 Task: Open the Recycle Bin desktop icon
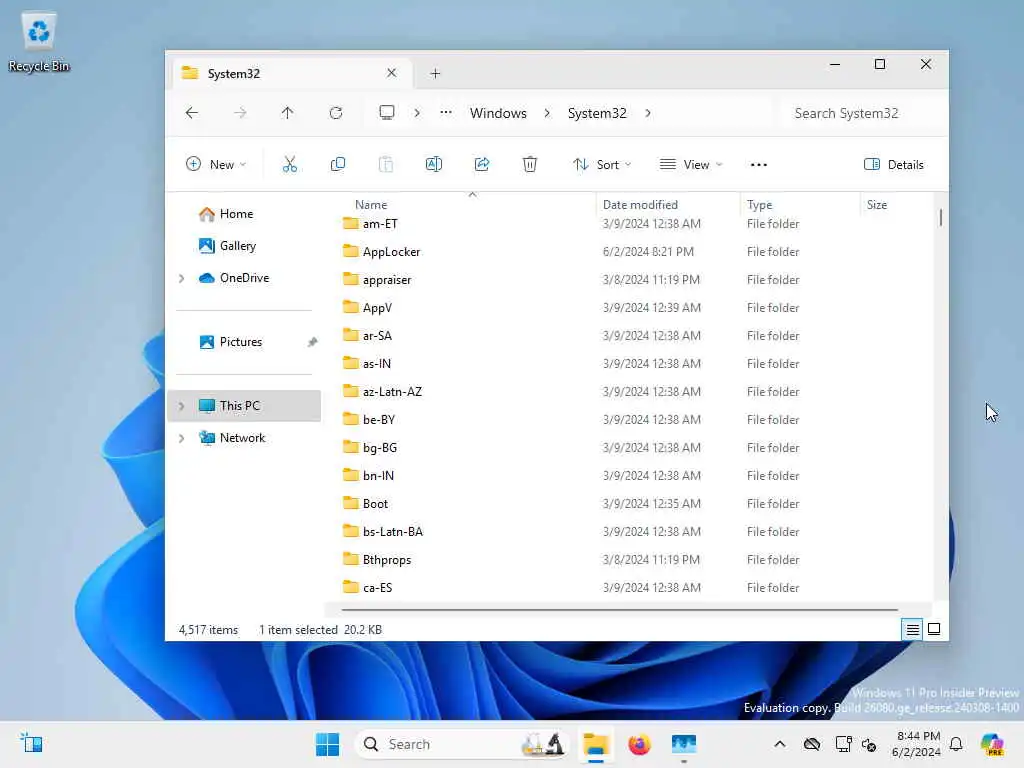coord(39,42)
